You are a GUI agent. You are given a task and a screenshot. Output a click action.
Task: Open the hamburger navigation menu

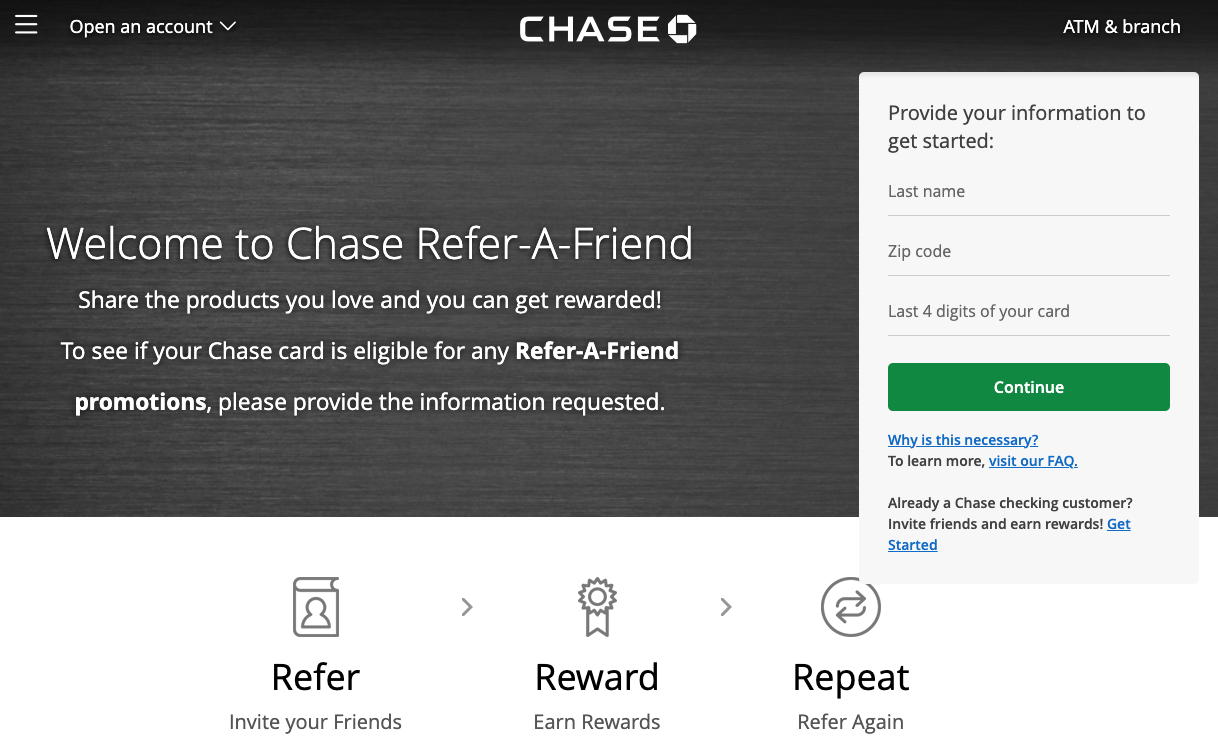point(26,26)
